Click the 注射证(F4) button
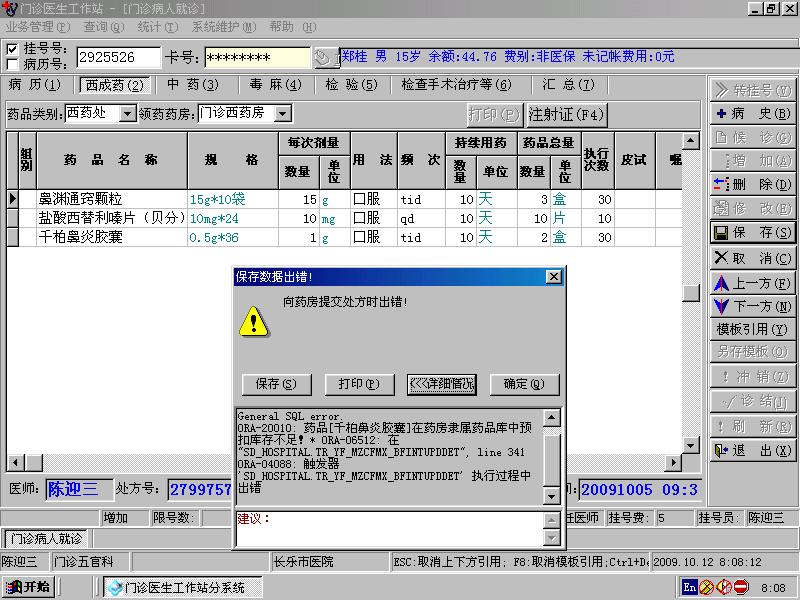The width and height of the screenshot is (800, 600). click(x=566, y=114)
